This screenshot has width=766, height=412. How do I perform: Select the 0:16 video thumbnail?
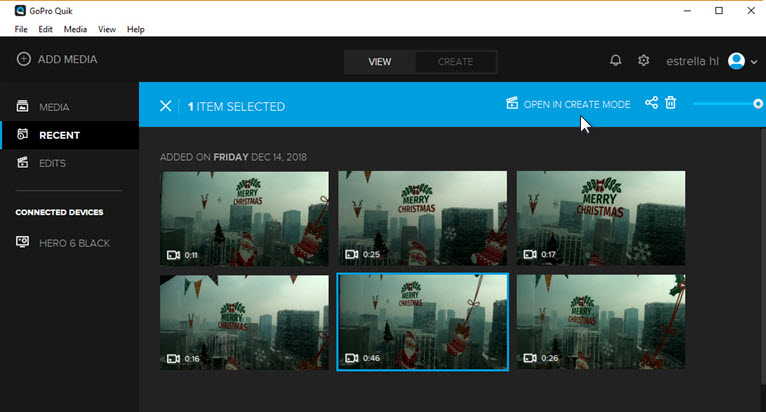click(244, 322)
